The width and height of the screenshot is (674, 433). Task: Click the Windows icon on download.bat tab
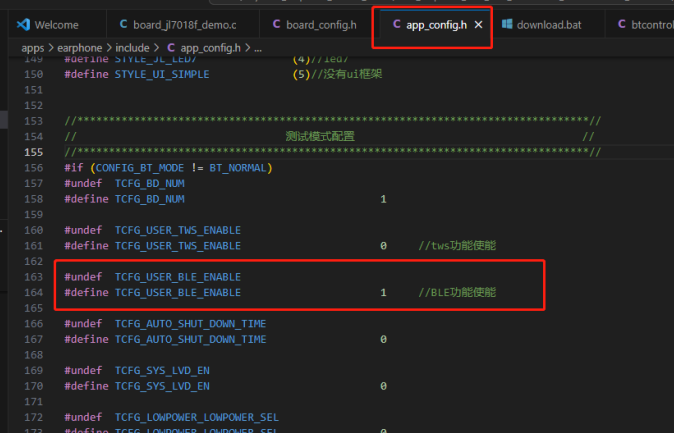pos(507,24)
